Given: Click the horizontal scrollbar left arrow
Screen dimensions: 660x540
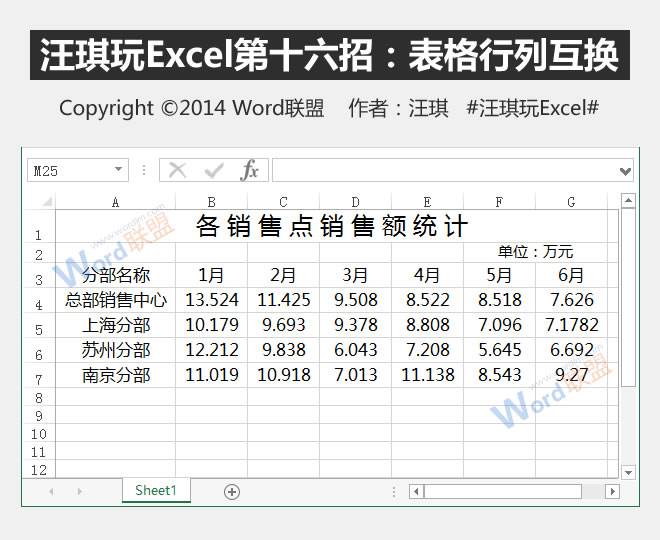Looking at the screenshot, I should tap(415, 491).
